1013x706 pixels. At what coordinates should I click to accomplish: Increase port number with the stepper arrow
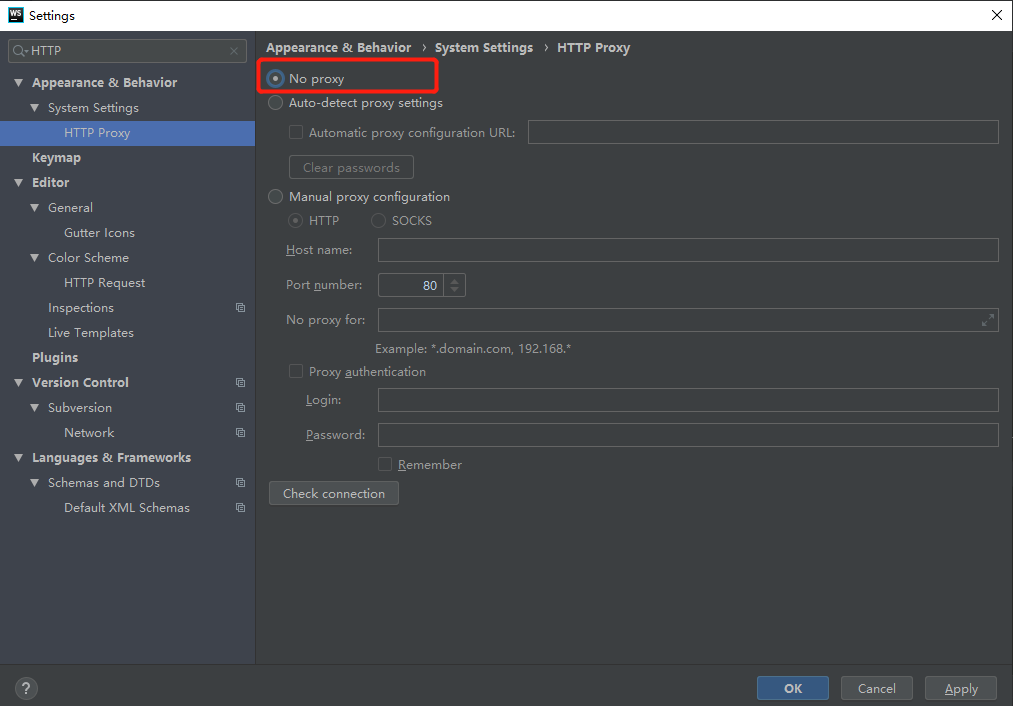(x=454, y=280)
